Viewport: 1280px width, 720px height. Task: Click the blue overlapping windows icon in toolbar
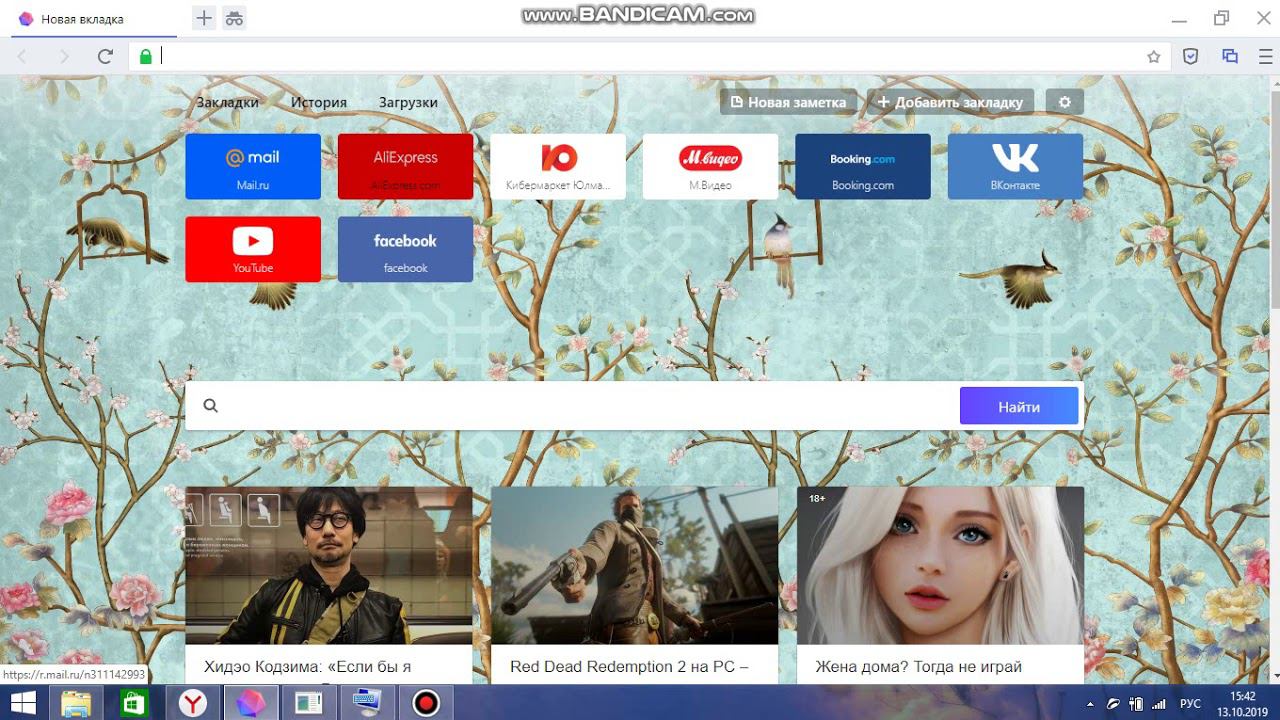1230,57
